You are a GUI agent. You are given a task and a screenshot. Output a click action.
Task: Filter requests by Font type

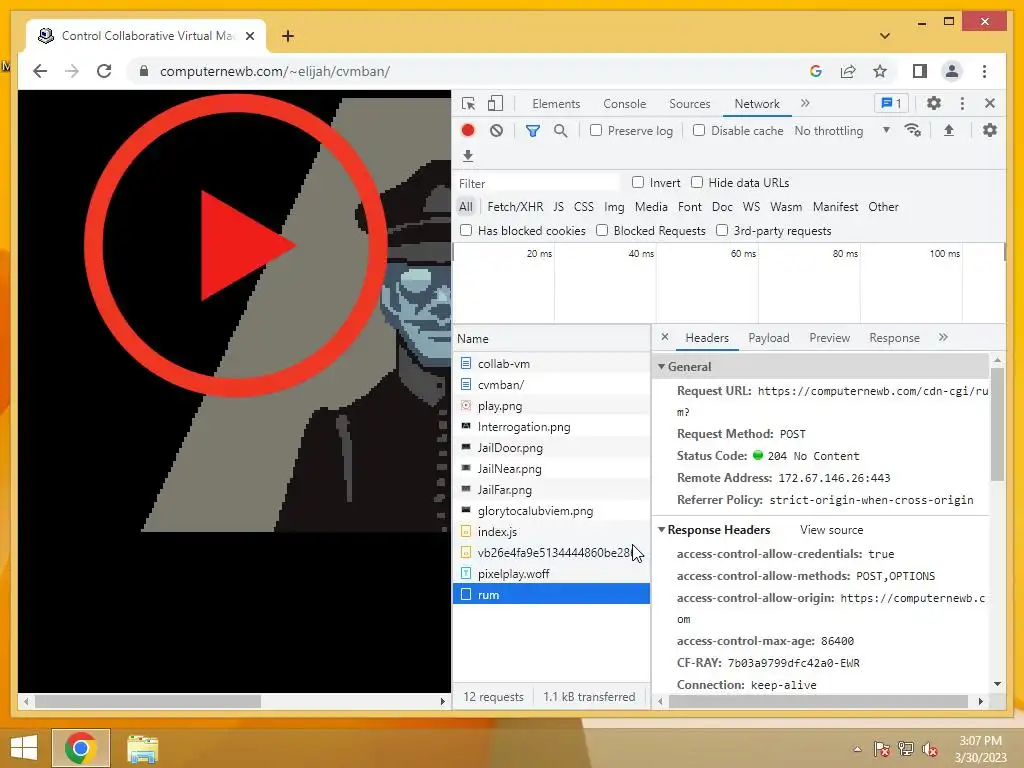(x=690, y=207)
